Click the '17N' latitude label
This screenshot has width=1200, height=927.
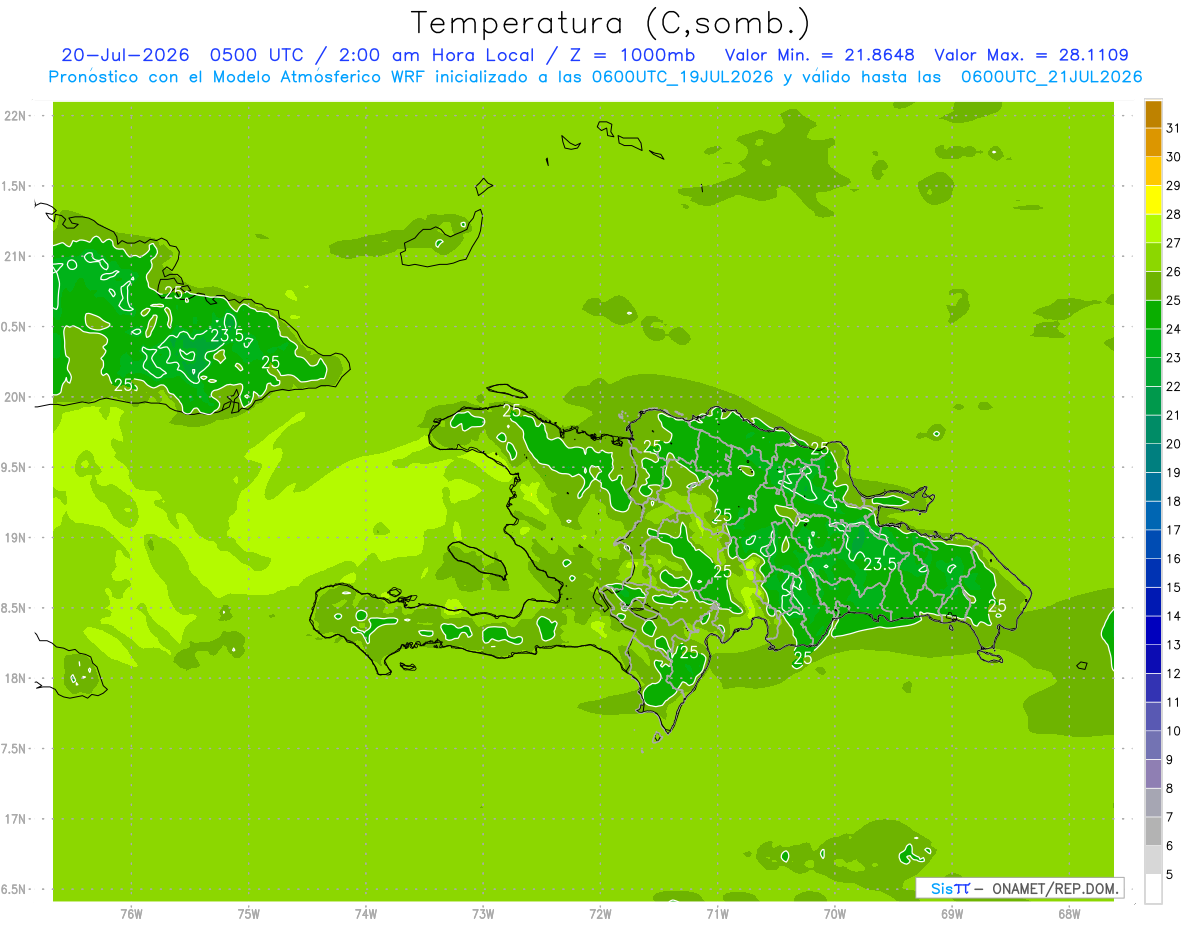click(x=16, y=819)
